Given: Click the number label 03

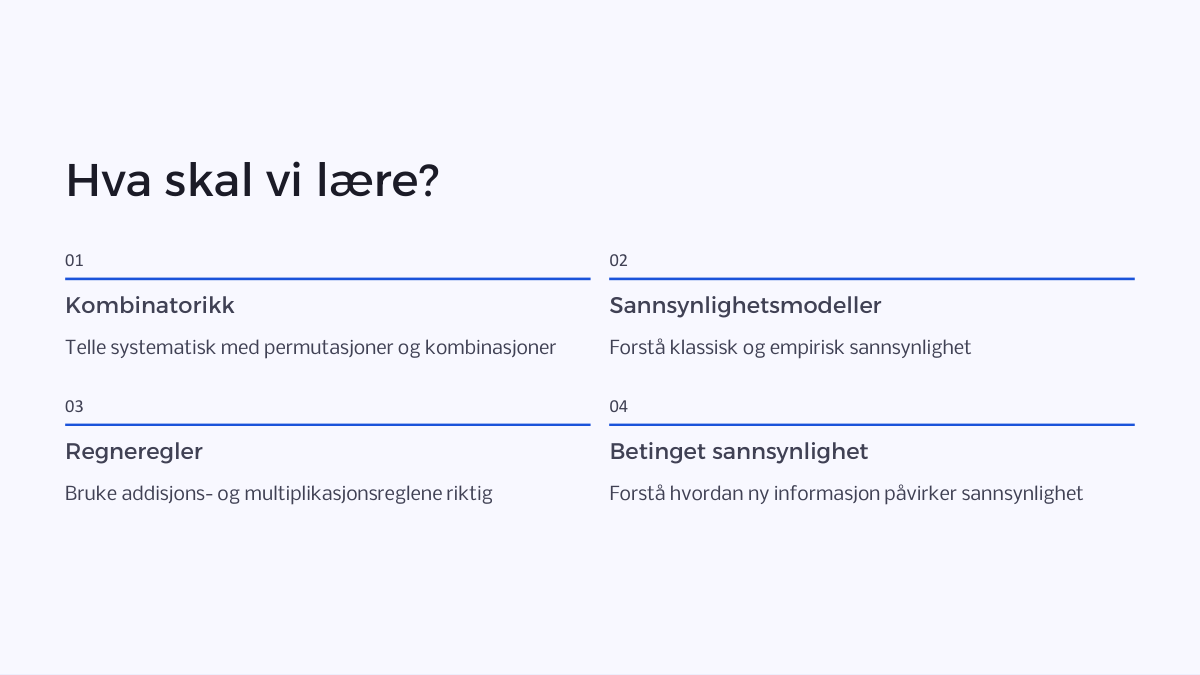Looking at the screenshot, I should click(74, 406).
